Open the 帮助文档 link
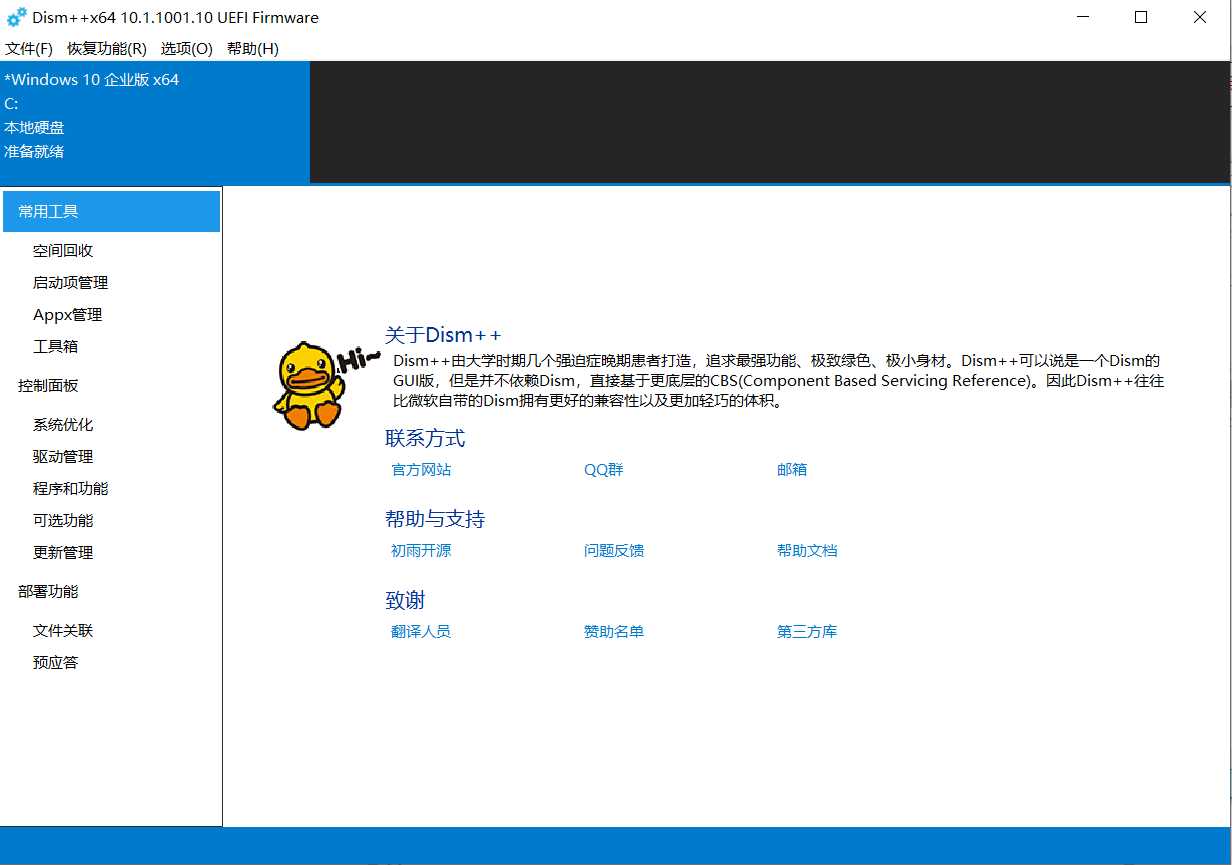 click(807, 551)
